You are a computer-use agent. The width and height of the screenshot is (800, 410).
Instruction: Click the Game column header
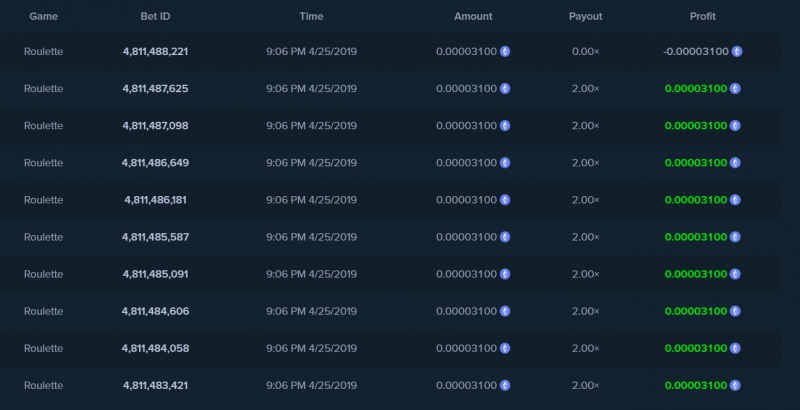[43, 16]
